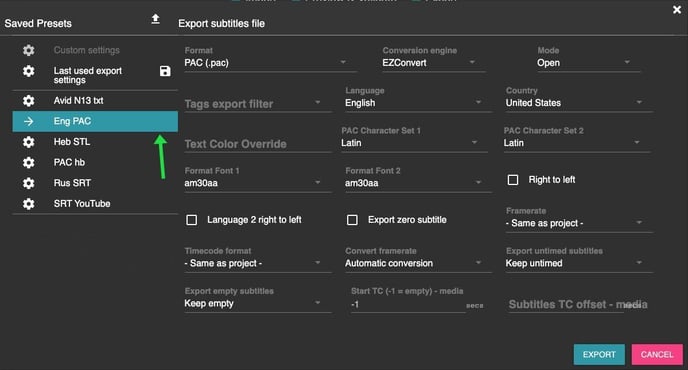
Task: Open the Format Font 1 dropdown
Action: [x=258, y=183]
